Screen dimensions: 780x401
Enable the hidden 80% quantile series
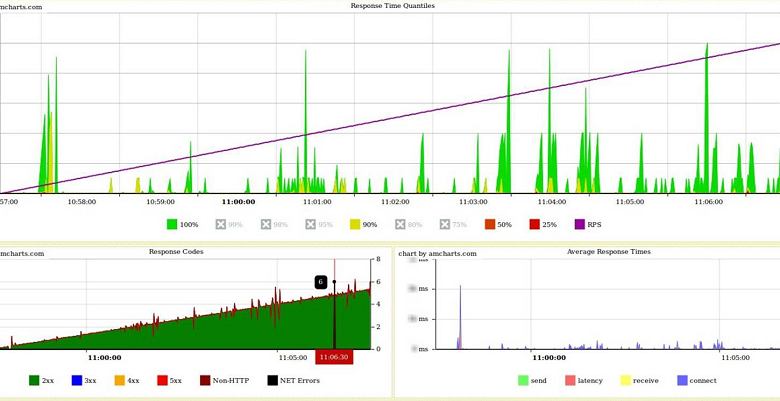(x=402, y=225)
